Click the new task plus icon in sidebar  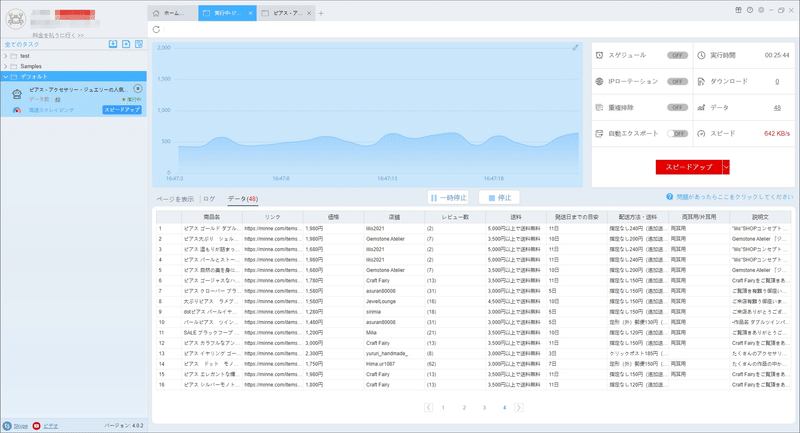pyautogui.click(x=126, y=44)
